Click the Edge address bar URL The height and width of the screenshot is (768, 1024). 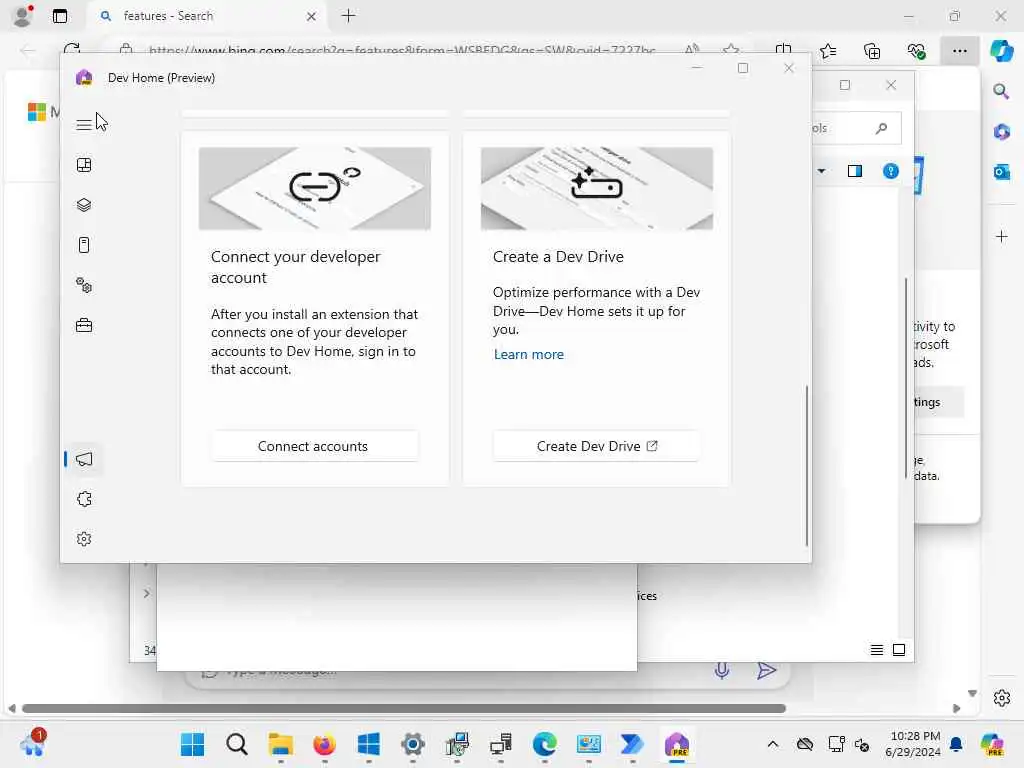[402, 50]
